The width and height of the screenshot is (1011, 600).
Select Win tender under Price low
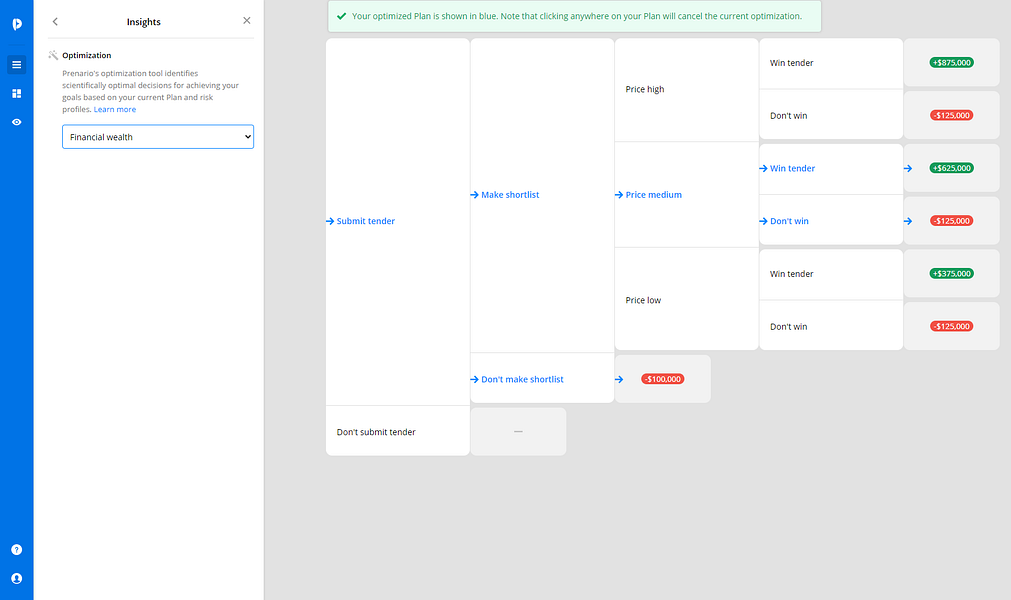click(831, 274)
